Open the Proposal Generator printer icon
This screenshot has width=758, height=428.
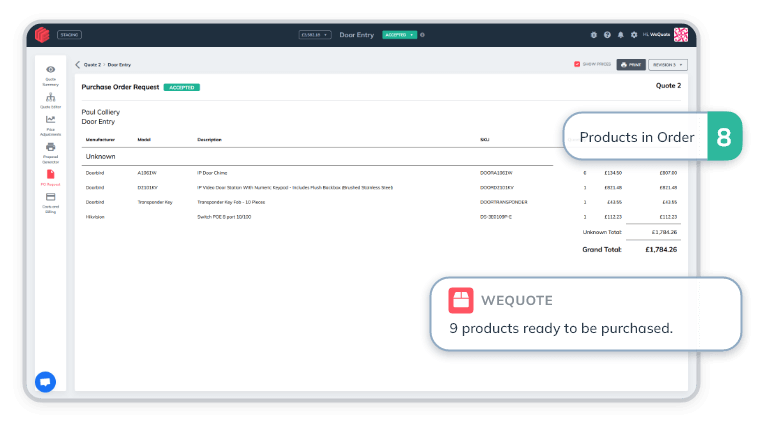50,150
